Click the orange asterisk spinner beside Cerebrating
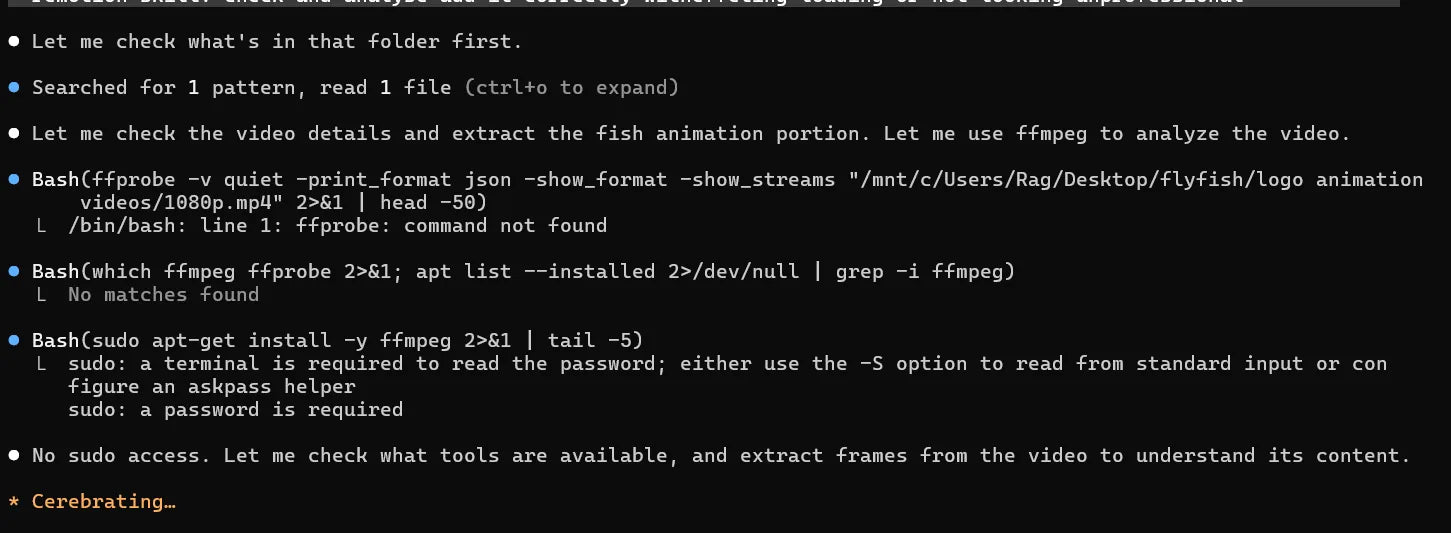The image size is (1451, 533). [x=13, y=502]
